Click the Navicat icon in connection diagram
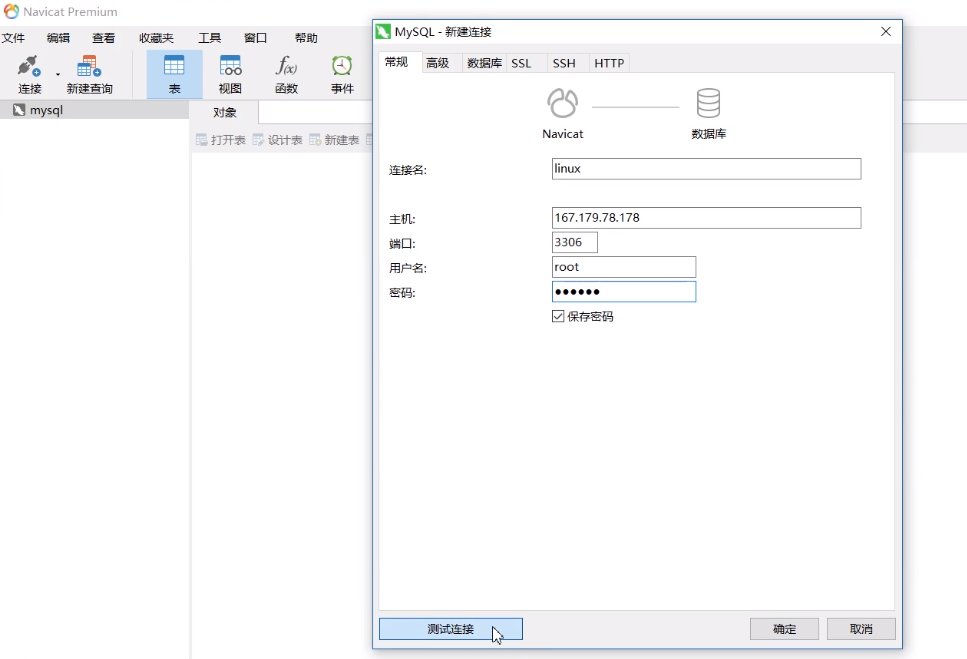Viewport: 967px width, 659px height. [562, 103]
